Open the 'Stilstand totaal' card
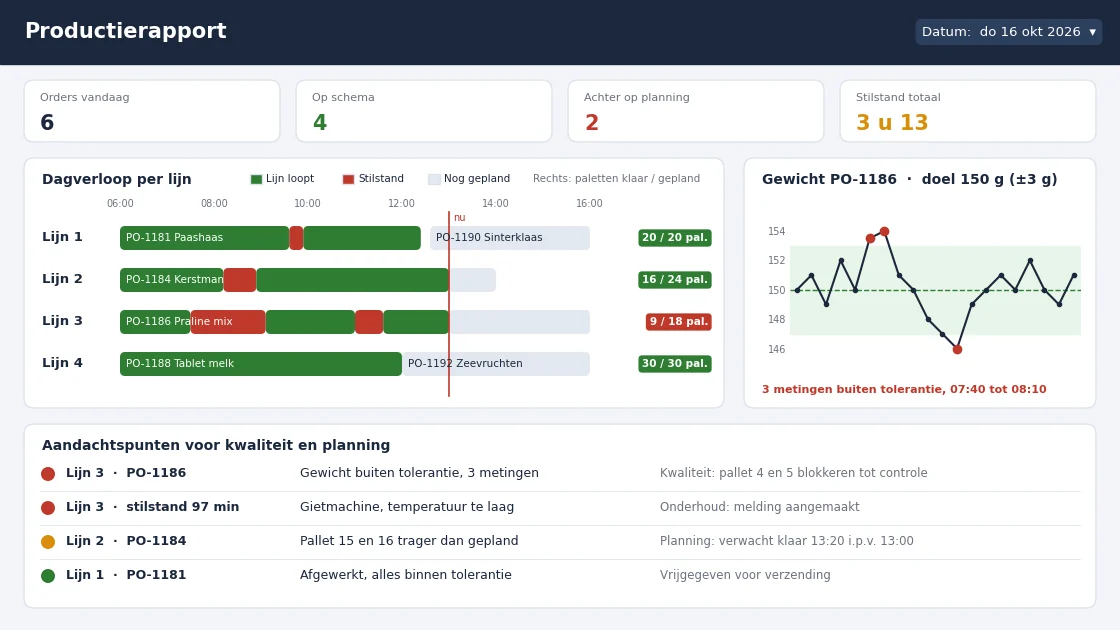 point(968,111)
